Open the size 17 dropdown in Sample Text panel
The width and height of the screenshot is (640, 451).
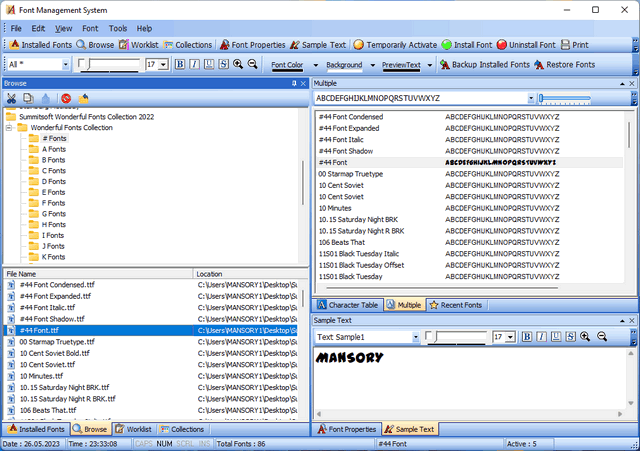(x=511, y=337)
